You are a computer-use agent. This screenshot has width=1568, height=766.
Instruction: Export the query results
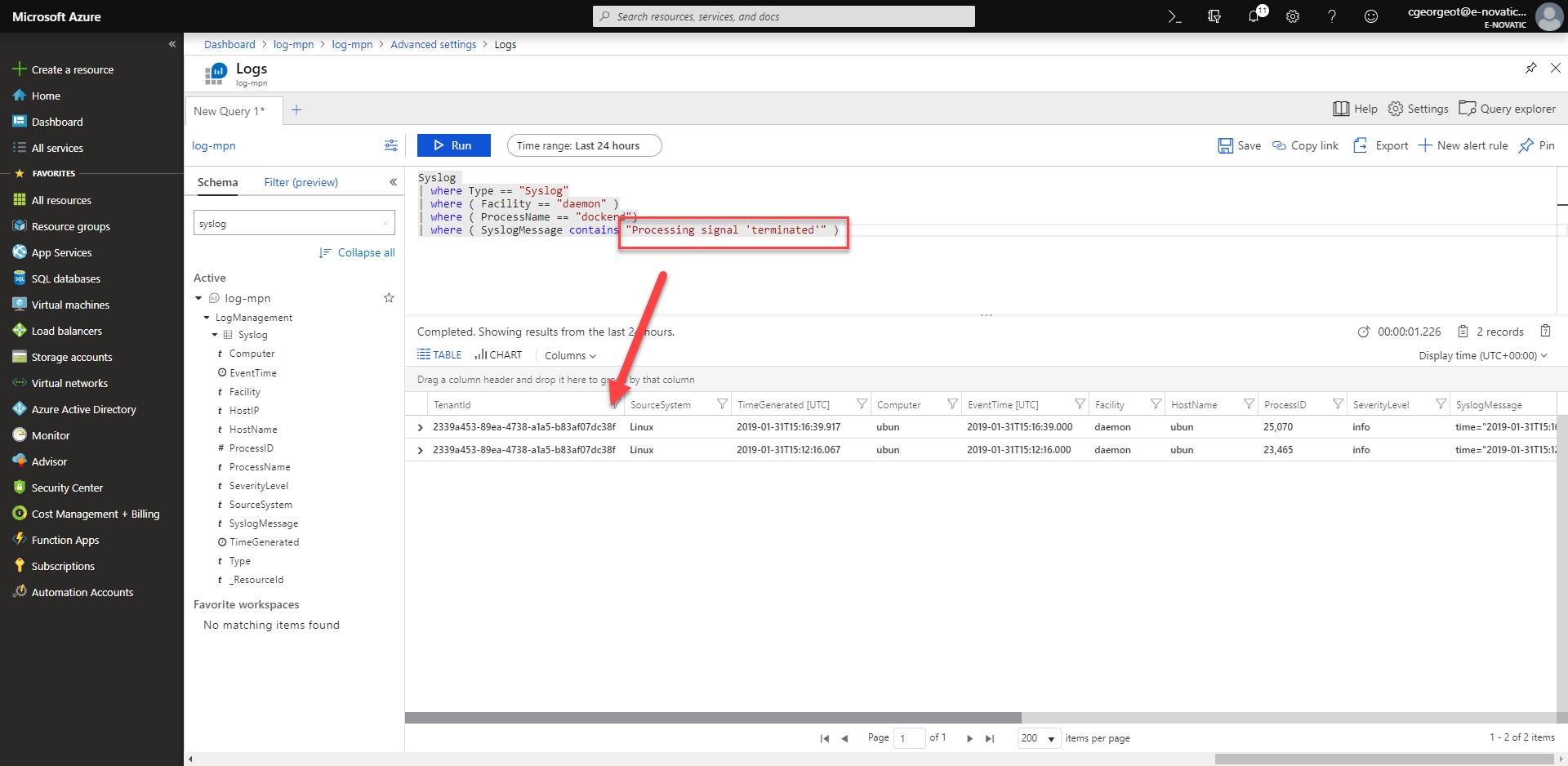[x=1381, y=145]
